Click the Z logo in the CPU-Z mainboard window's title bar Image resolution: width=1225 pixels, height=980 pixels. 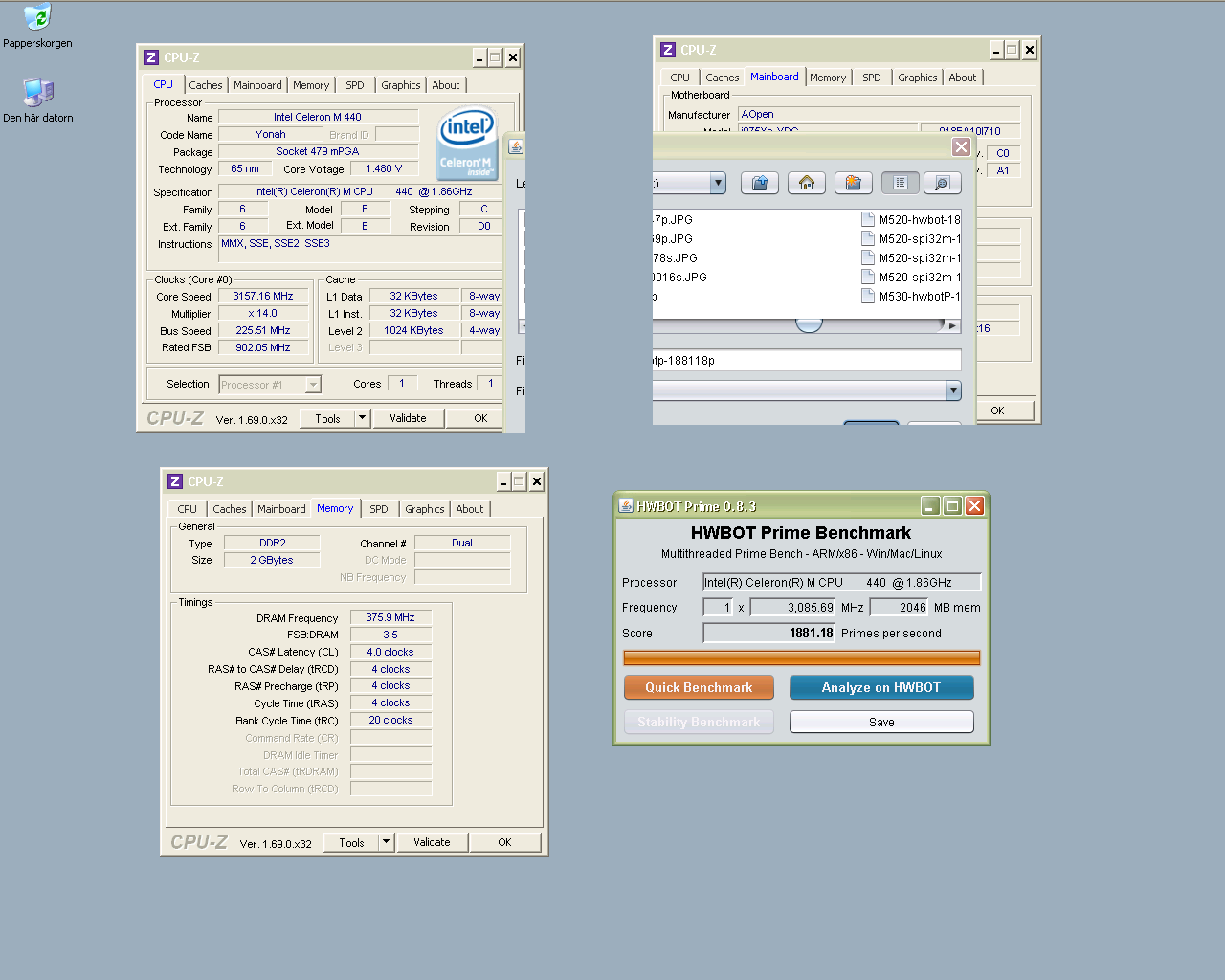pos(668,50)
